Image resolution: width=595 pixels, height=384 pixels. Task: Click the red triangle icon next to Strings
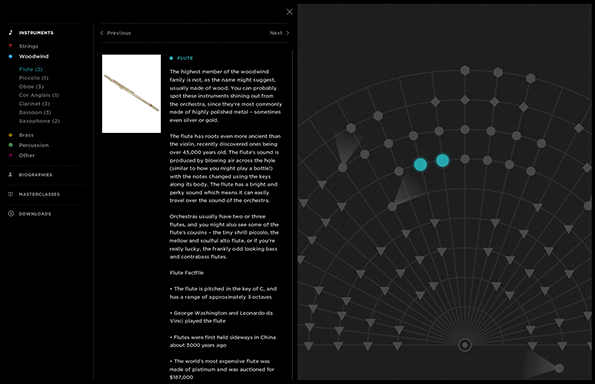pyautogui.click(x=11, y=46)
